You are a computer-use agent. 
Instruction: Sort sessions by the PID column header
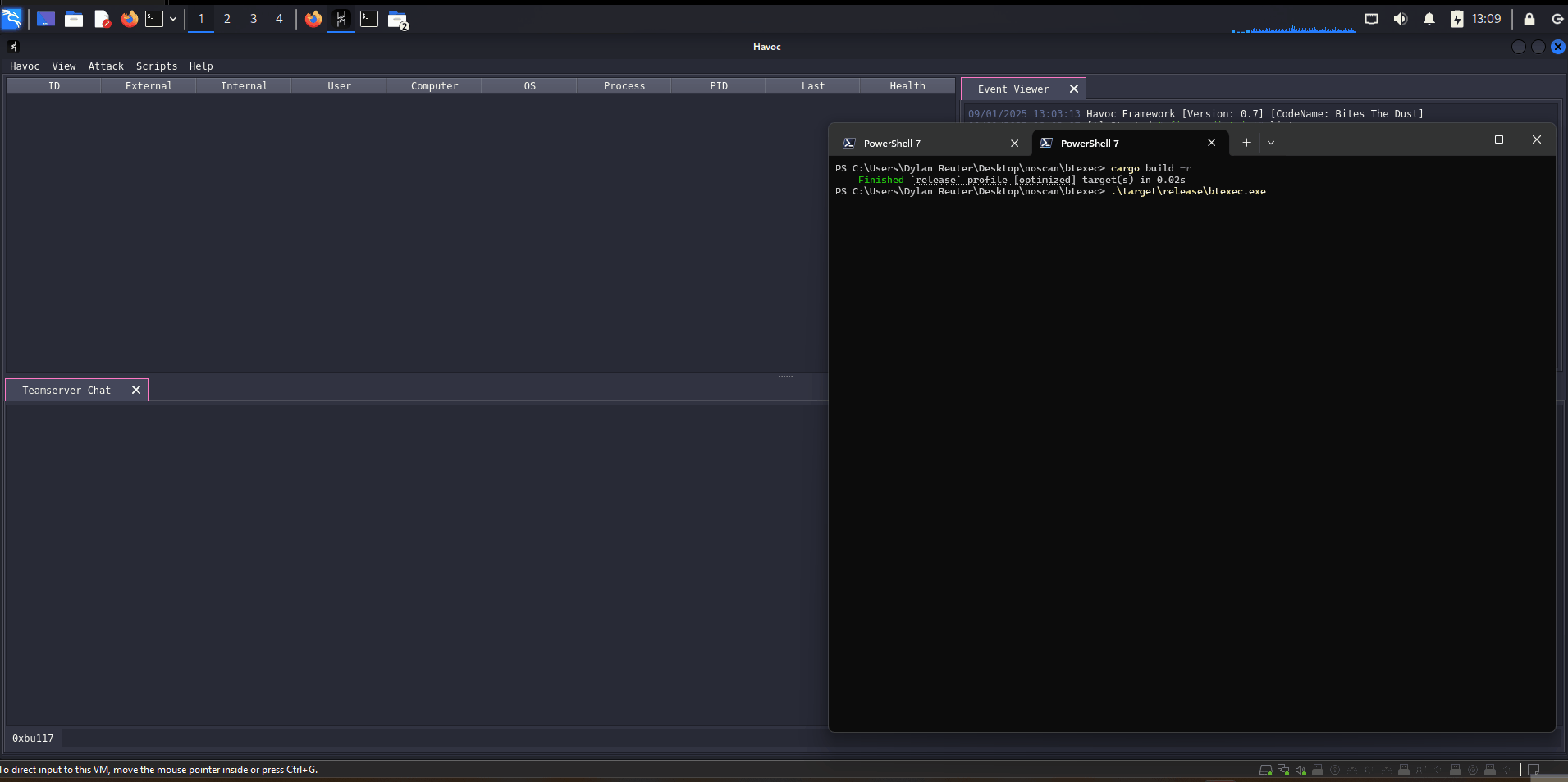click(719, 86)
